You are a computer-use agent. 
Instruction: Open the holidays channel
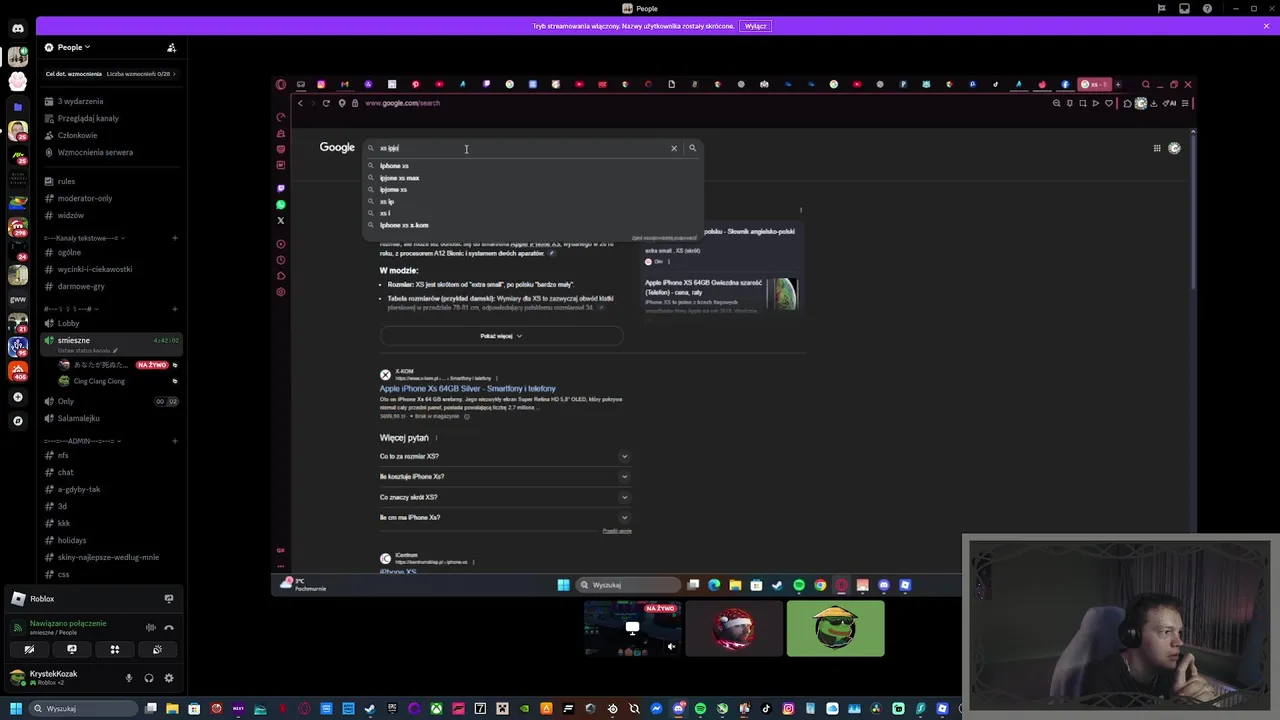[72, 540]
